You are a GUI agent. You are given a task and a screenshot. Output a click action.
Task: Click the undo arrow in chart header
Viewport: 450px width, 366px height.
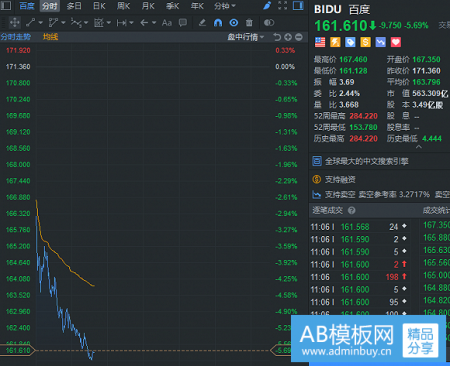click(277, 37)
